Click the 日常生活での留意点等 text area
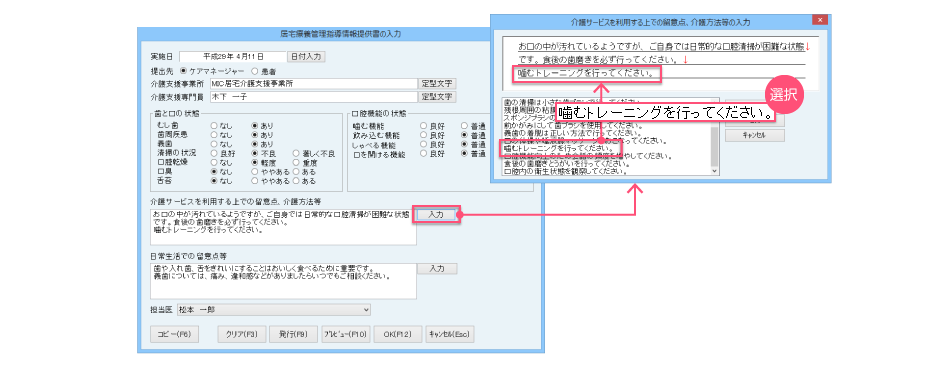Image resolution: width=930 pixels, height=369 pixels. coord(284,281)
